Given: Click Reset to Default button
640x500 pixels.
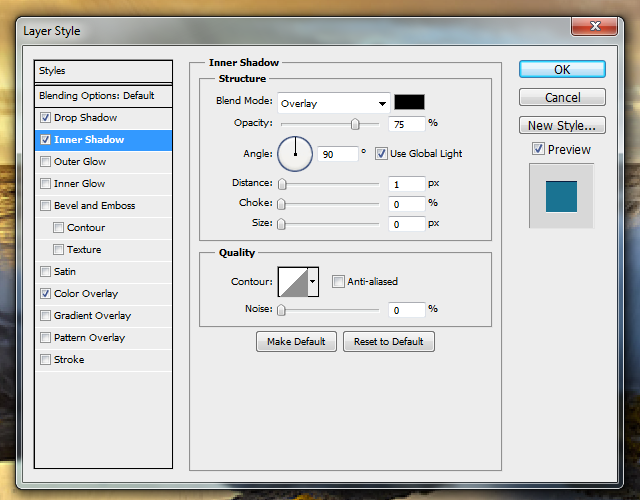Looking at the screenshot, I should pos(389,341).
